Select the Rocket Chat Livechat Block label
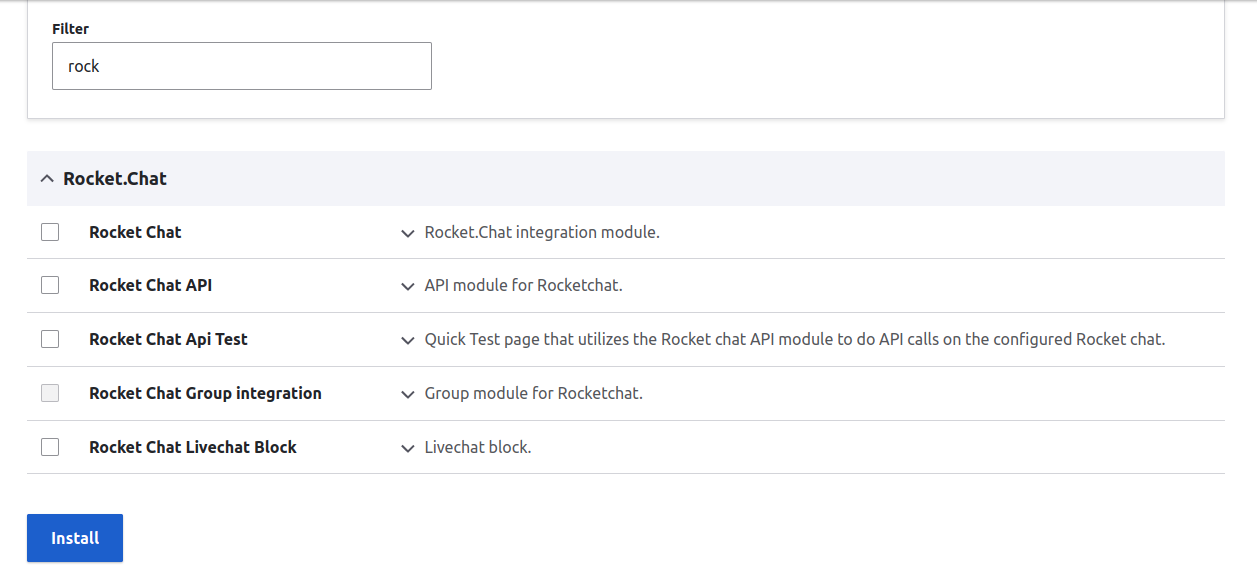The width and height of the screenshot is (1257, 583). (192, 447)
